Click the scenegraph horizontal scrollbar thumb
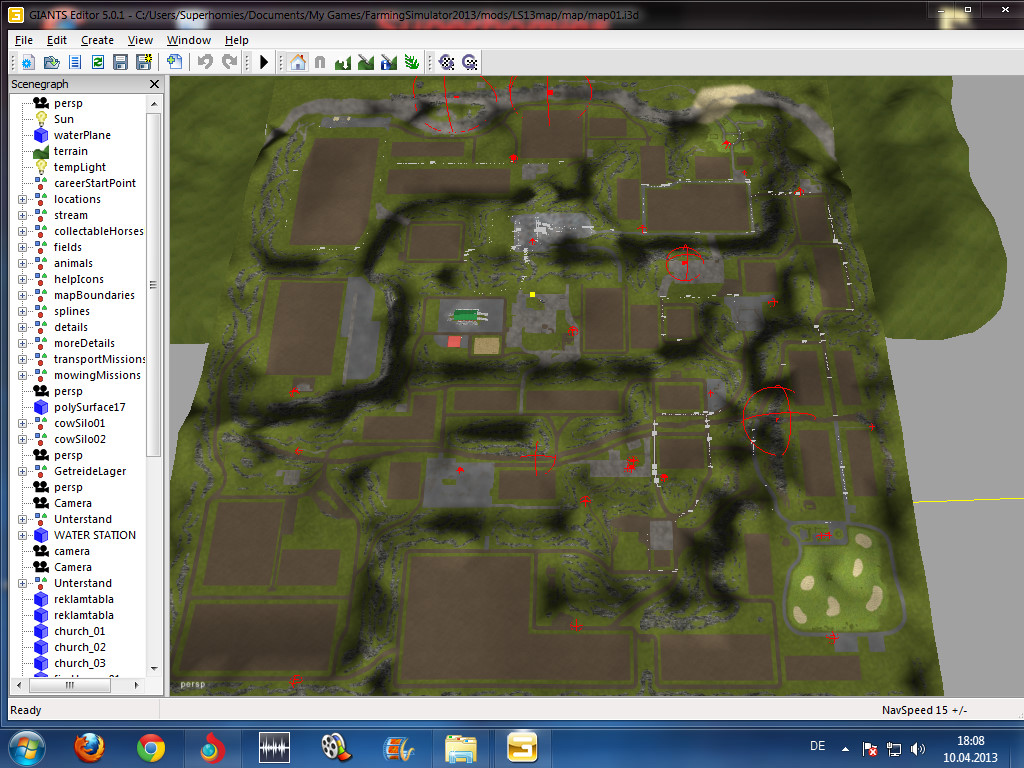1024x768 pixels. [70, 685]
